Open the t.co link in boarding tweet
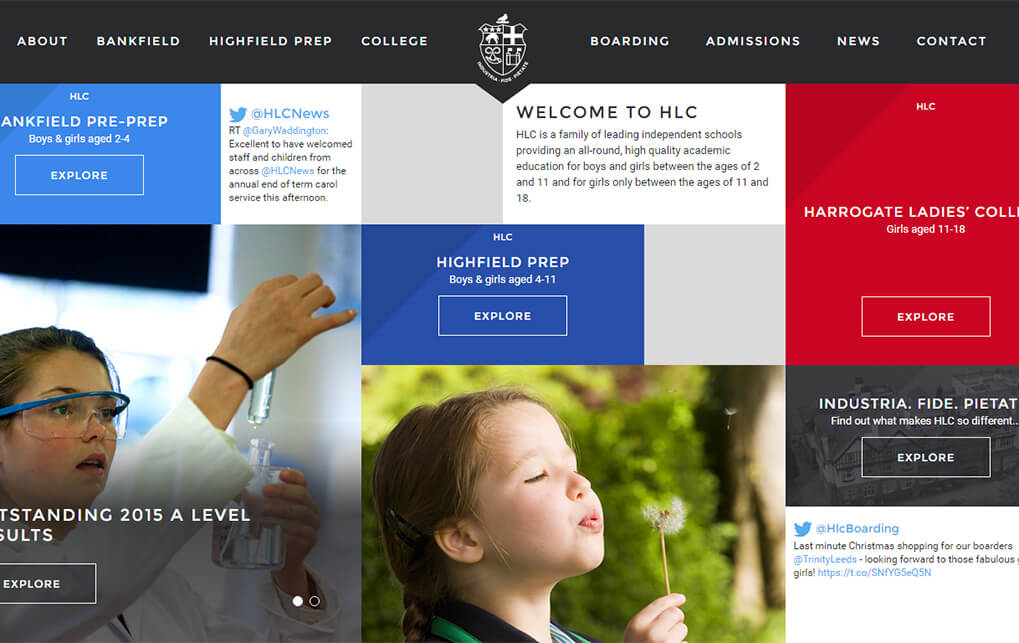 coord(874,573)
